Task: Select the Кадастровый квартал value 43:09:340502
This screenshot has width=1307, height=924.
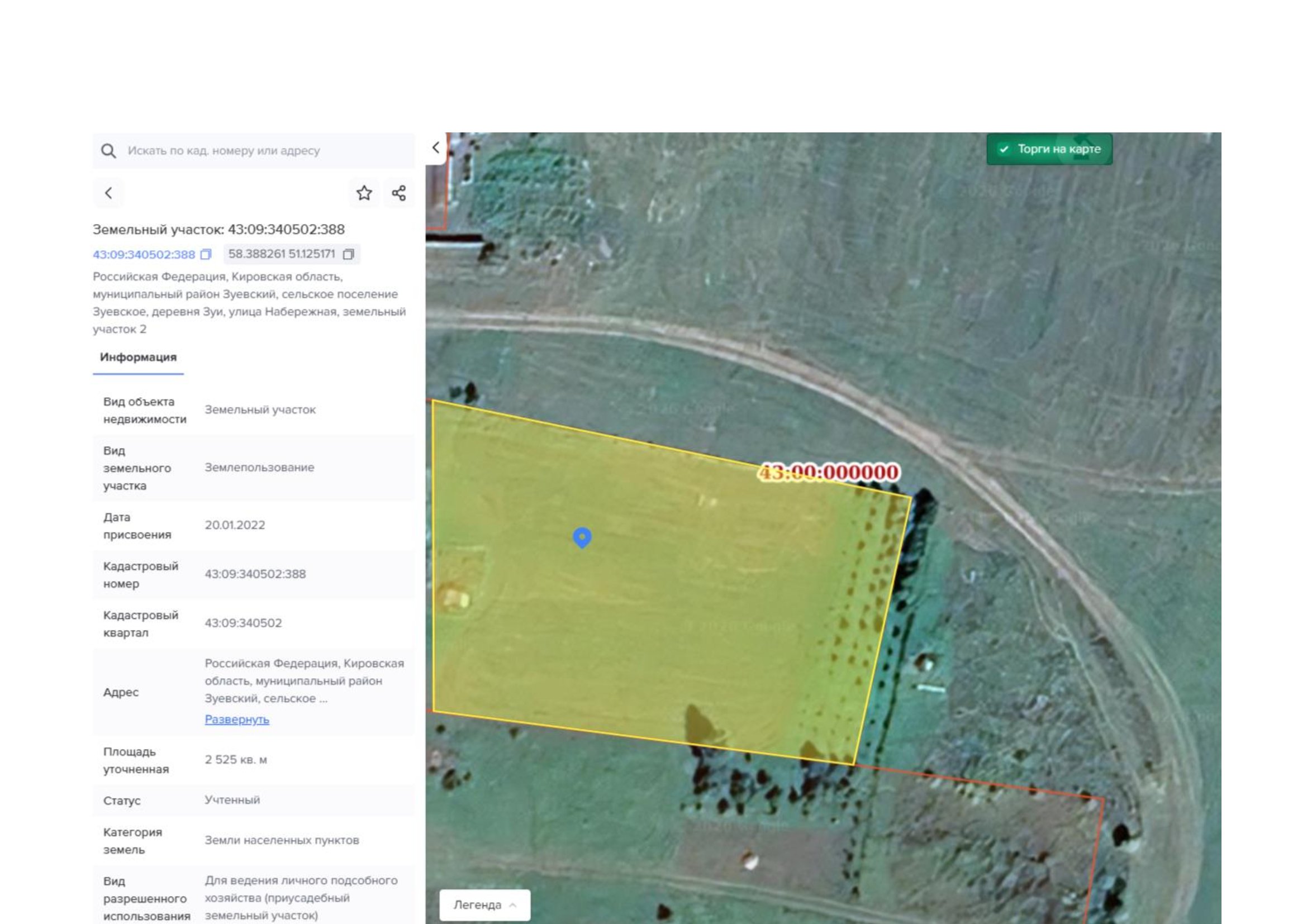Action: point(243,623)
